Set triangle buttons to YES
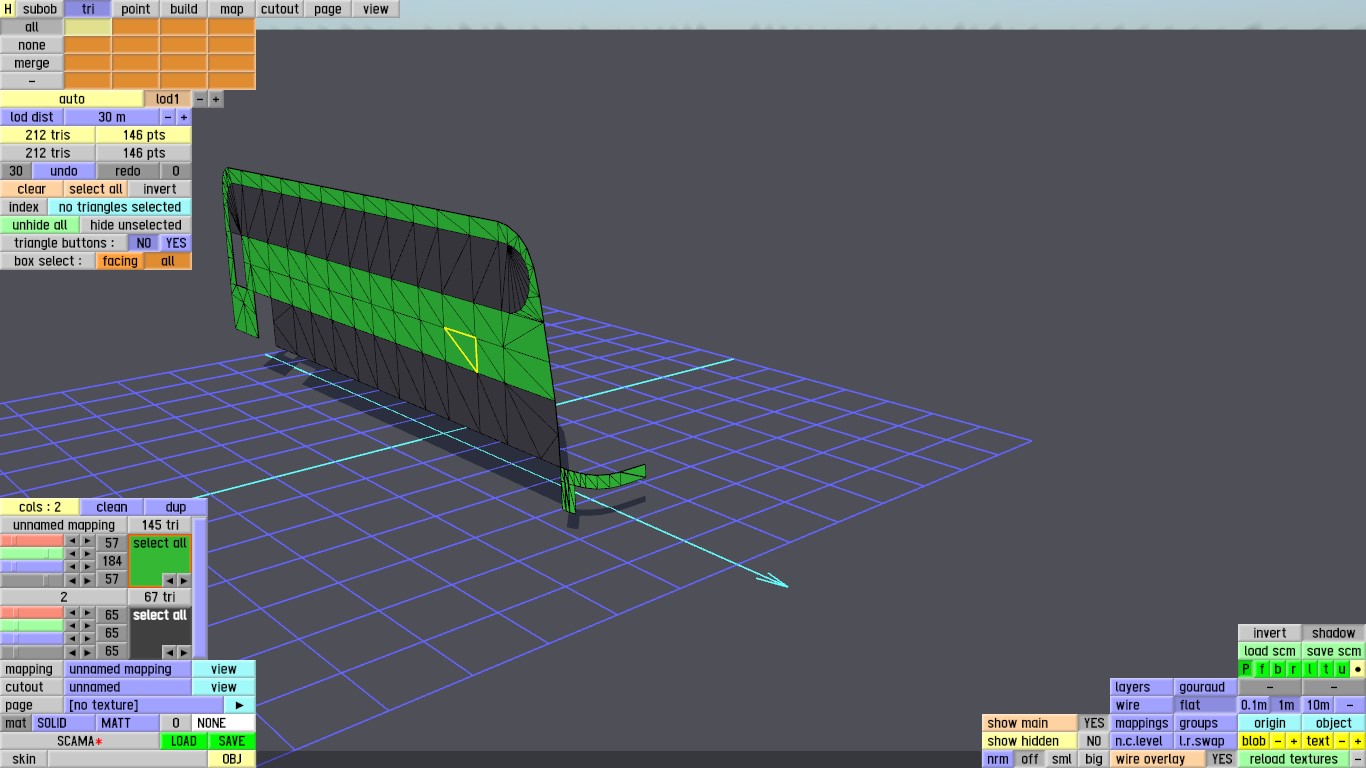Screen dimensions: 1366x768 [x=176, y=243]
